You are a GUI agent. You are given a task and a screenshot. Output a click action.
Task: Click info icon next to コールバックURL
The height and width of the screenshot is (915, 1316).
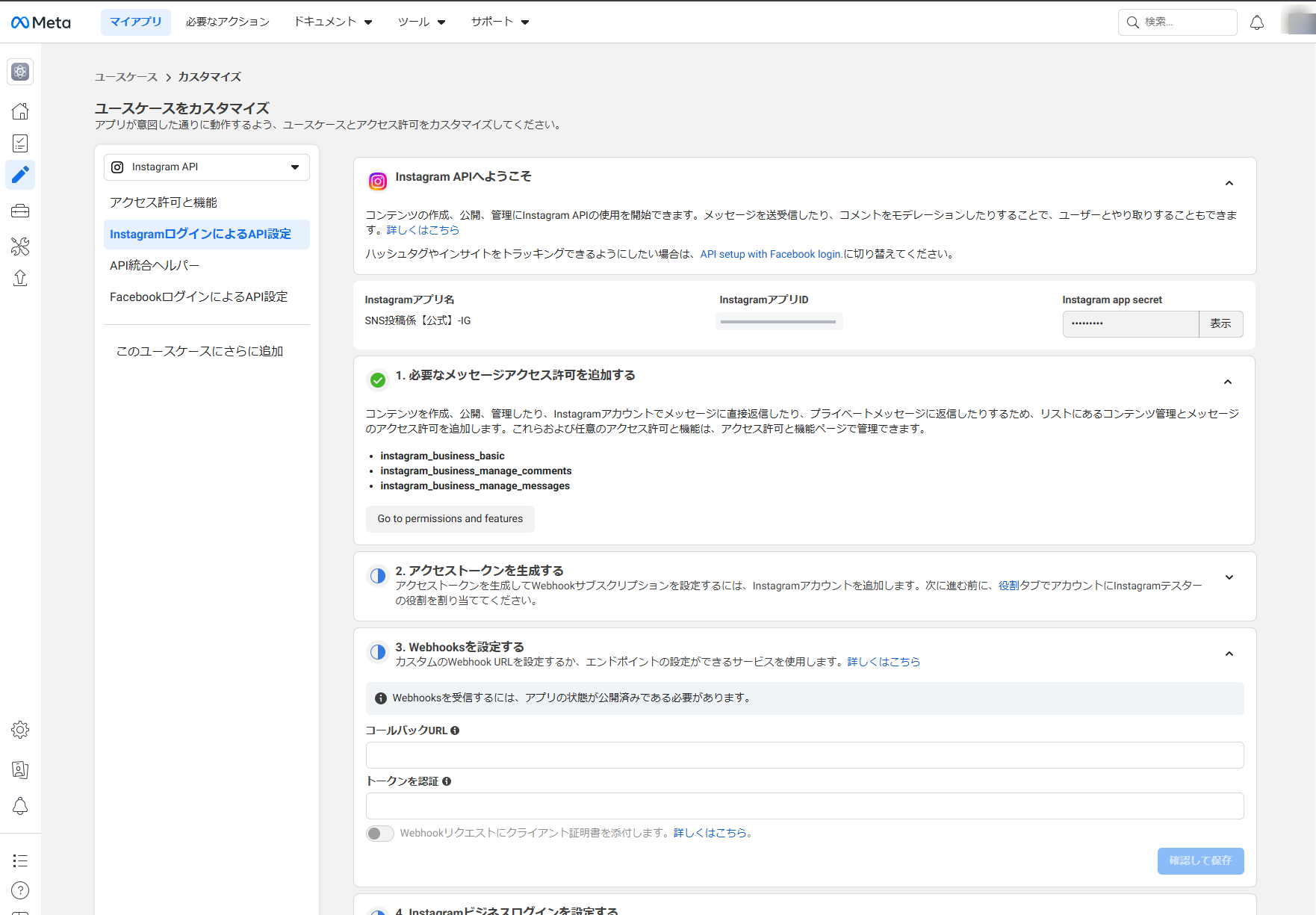click(x=455, y=731)
